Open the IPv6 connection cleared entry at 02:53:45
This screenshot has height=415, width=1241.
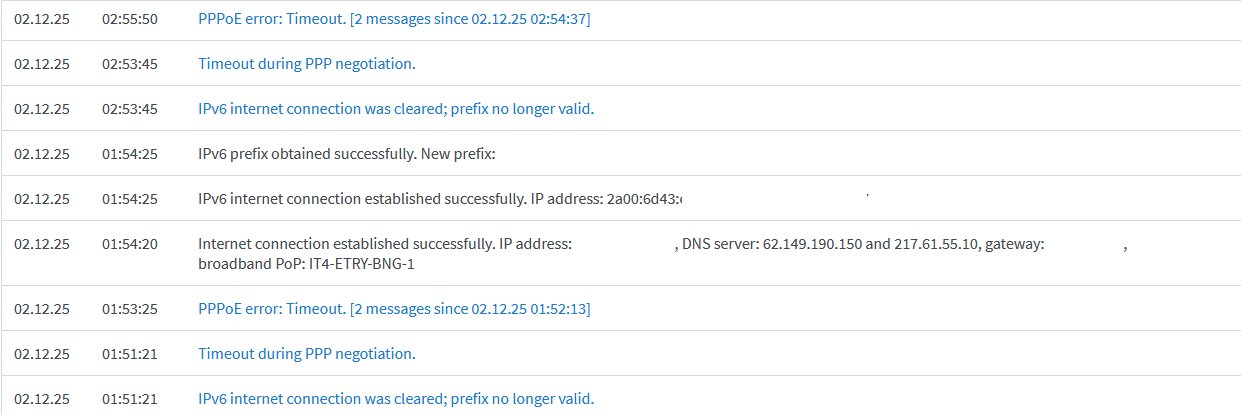[x=396, y=109]
